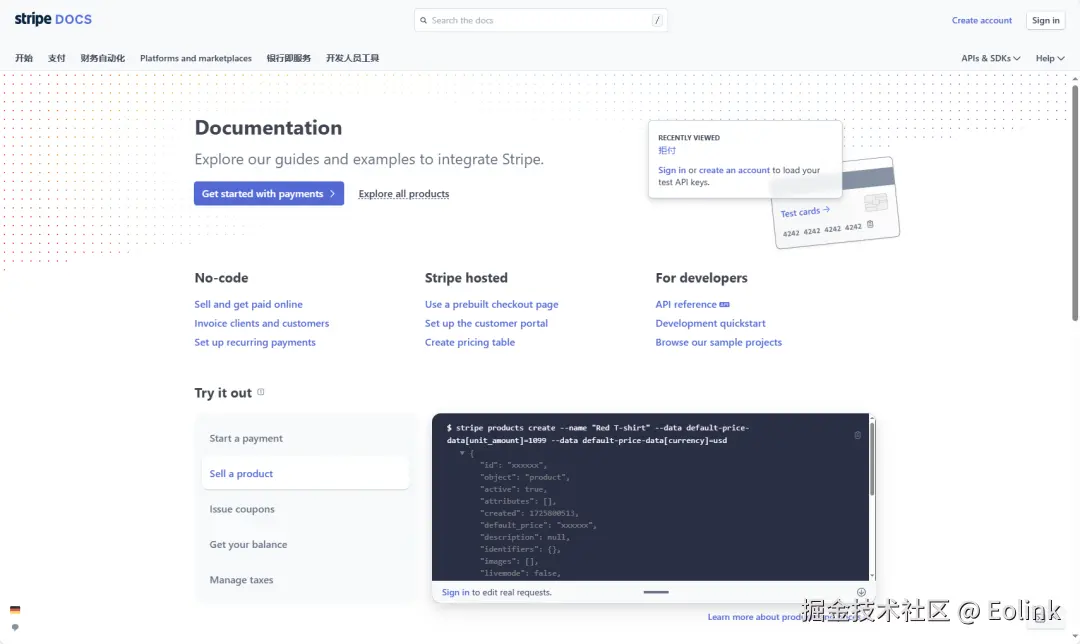Click Get started with payments button
This screenshot has width=1080, height=644.
(269, 194)
